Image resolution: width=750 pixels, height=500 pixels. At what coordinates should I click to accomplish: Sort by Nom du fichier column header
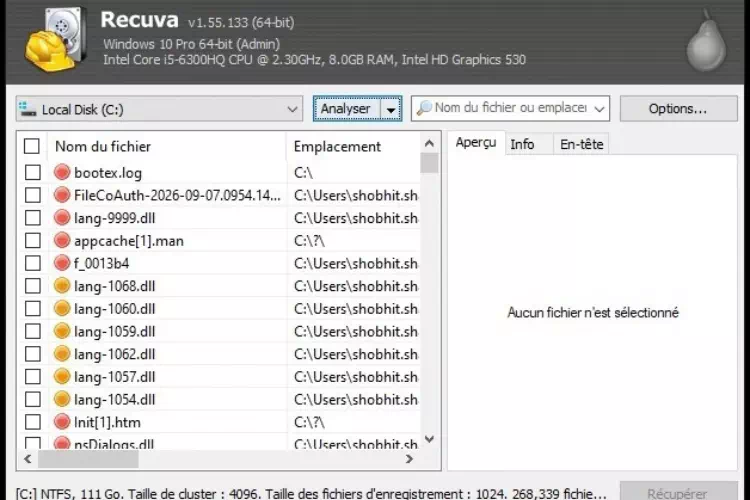(x=166, y=146)
